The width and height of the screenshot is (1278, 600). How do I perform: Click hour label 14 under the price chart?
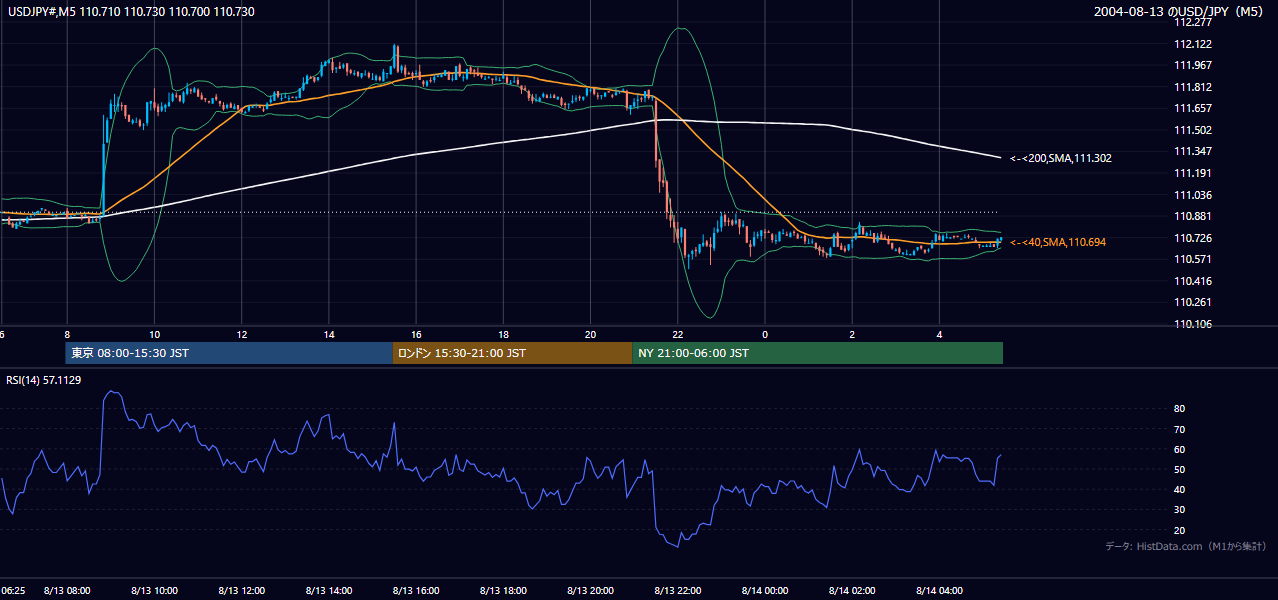tap(329, 334)
